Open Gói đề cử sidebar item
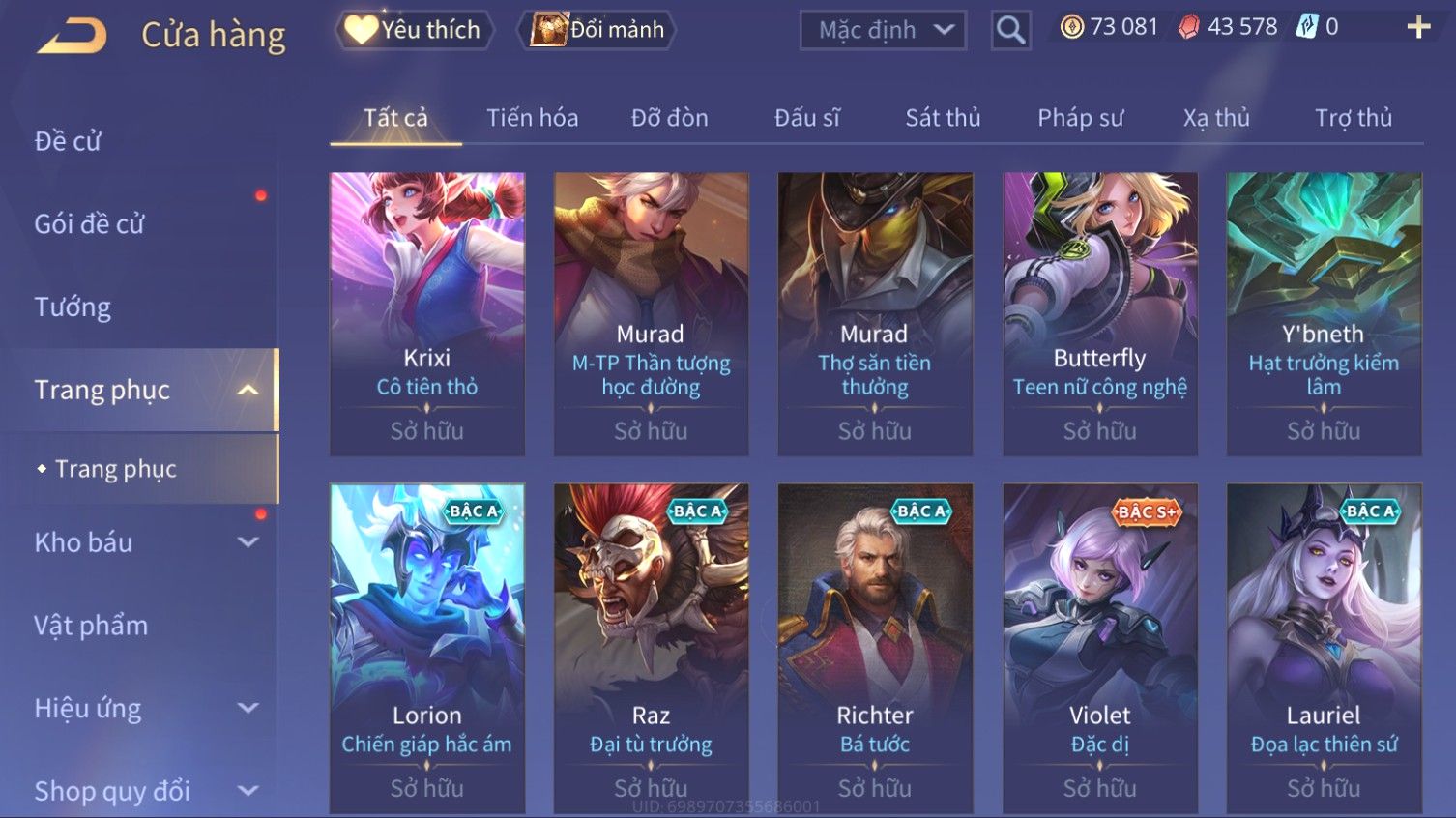 click(89, 223)
